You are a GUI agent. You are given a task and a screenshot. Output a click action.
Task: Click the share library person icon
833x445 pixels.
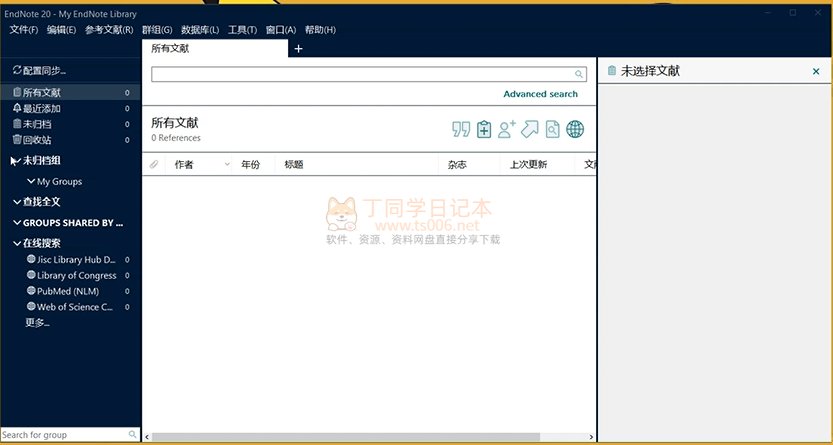(x=507, y=129)
